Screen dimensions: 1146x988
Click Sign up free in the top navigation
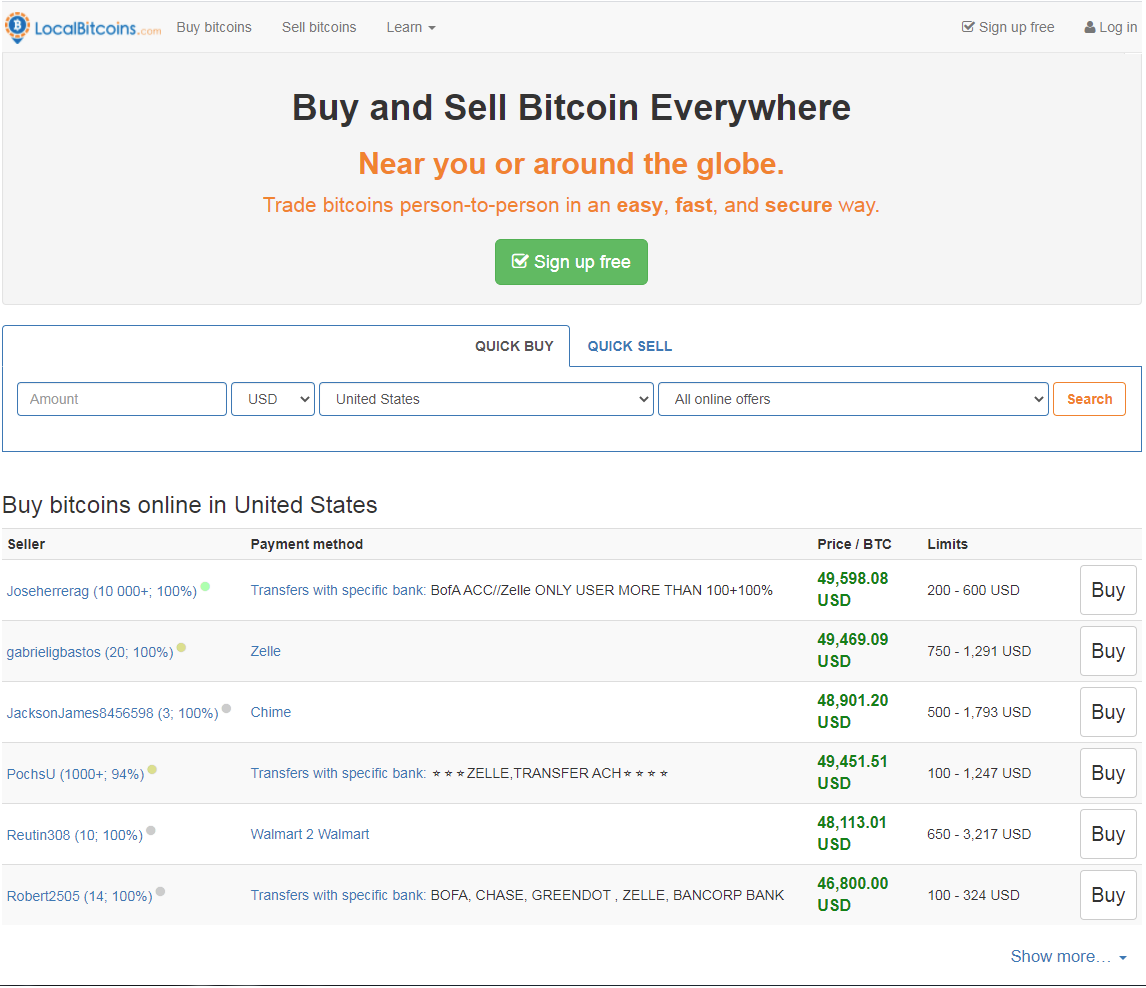click(1008, 27)
